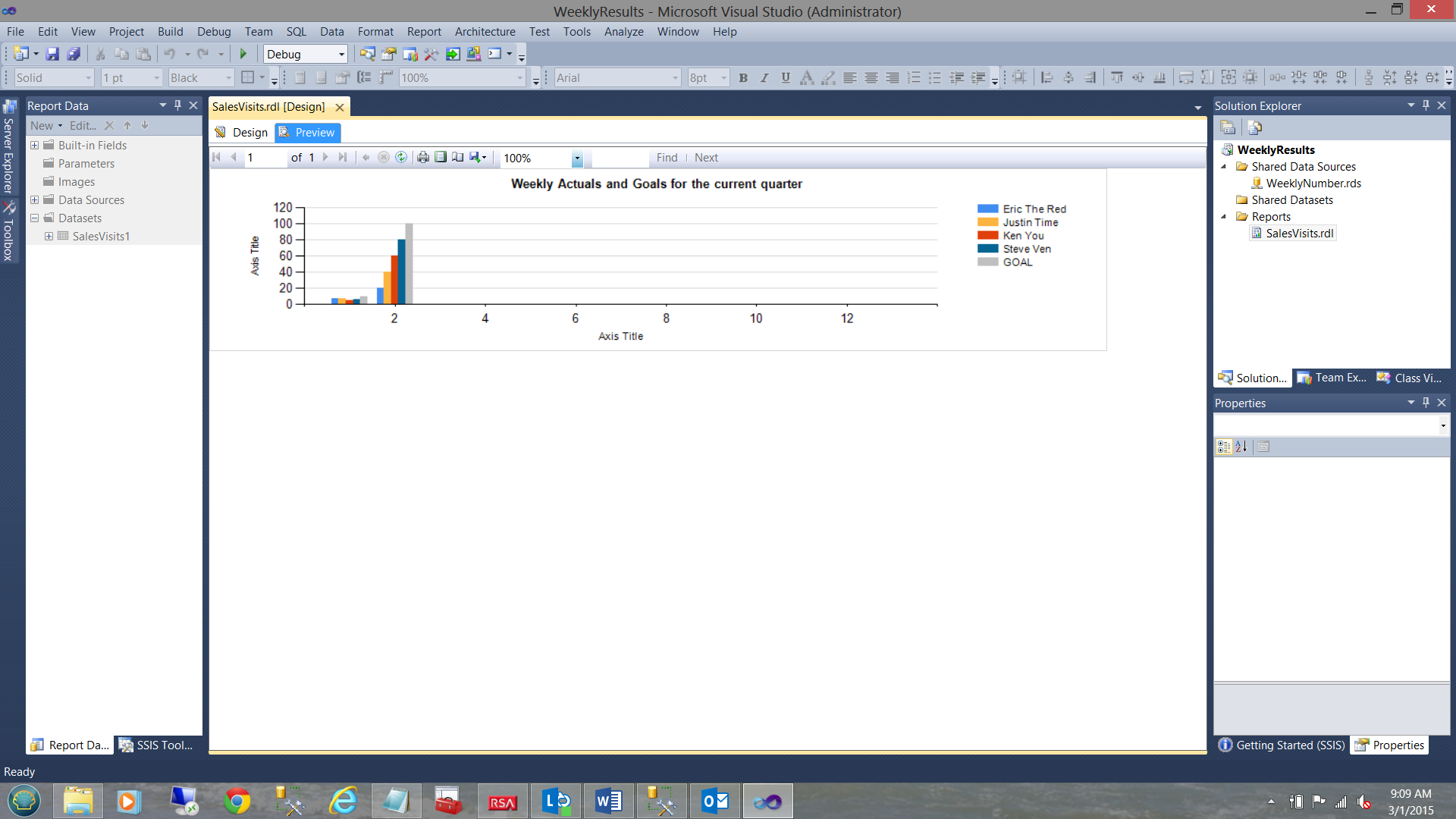Viewport: 1456px width, 819px height.
Task: Click the Refresh report icon in the preview toolbar
Action: [x=401, y=157]
